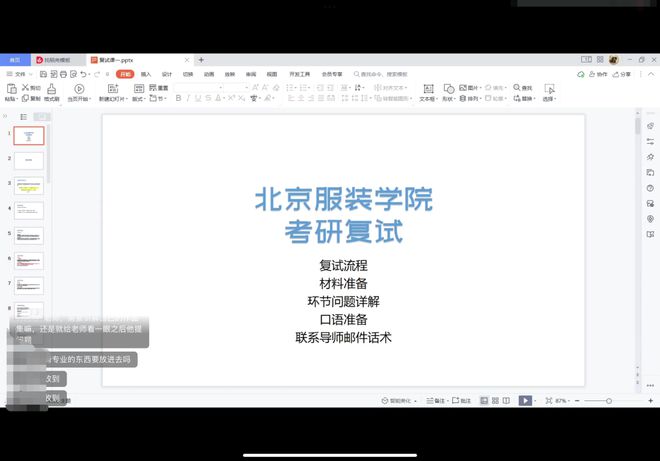Expand the slideshow play dropdown arrow

[535, 400]
